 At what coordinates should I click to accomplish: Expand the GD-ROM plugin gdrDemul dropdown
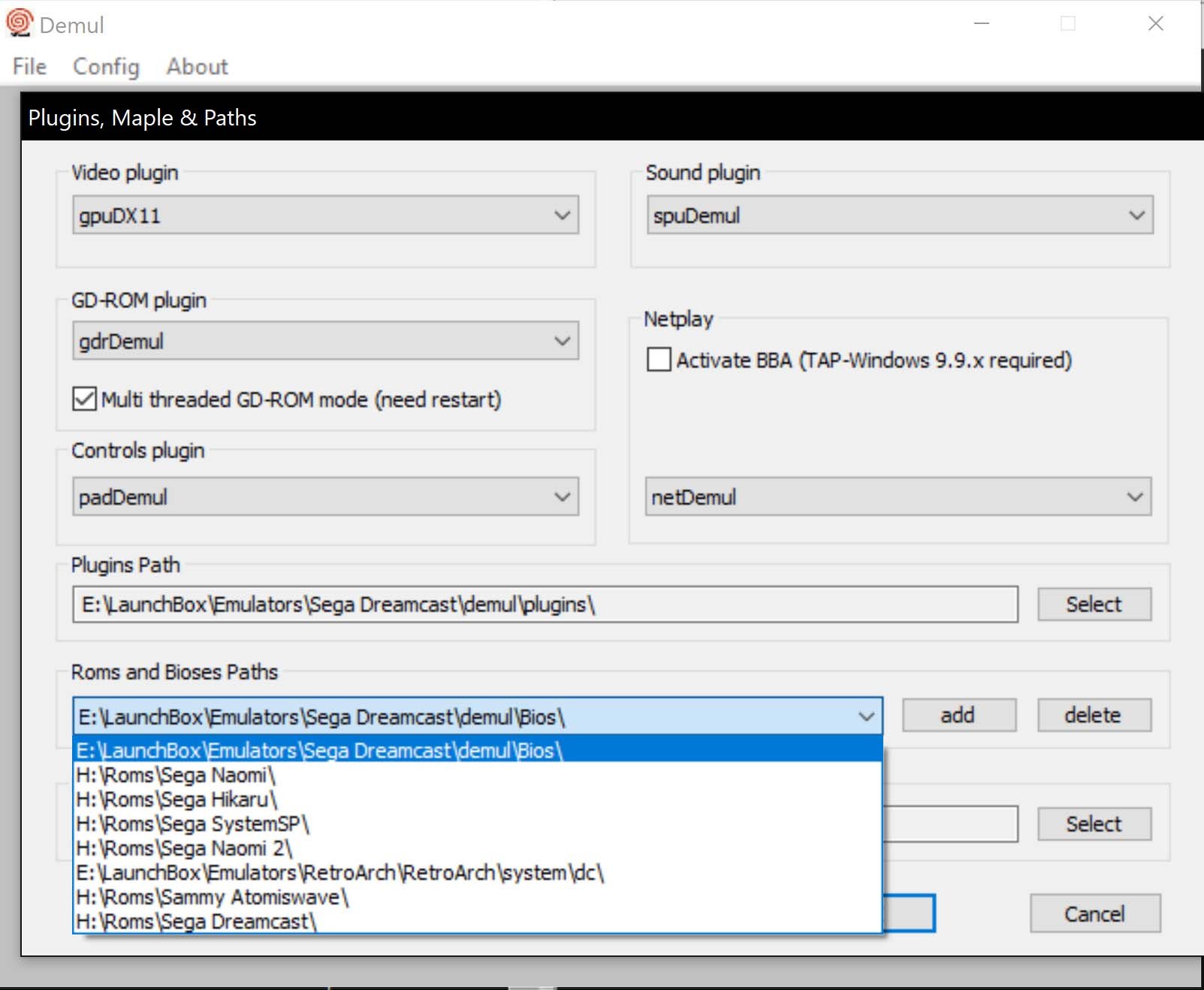click(325, 341)
